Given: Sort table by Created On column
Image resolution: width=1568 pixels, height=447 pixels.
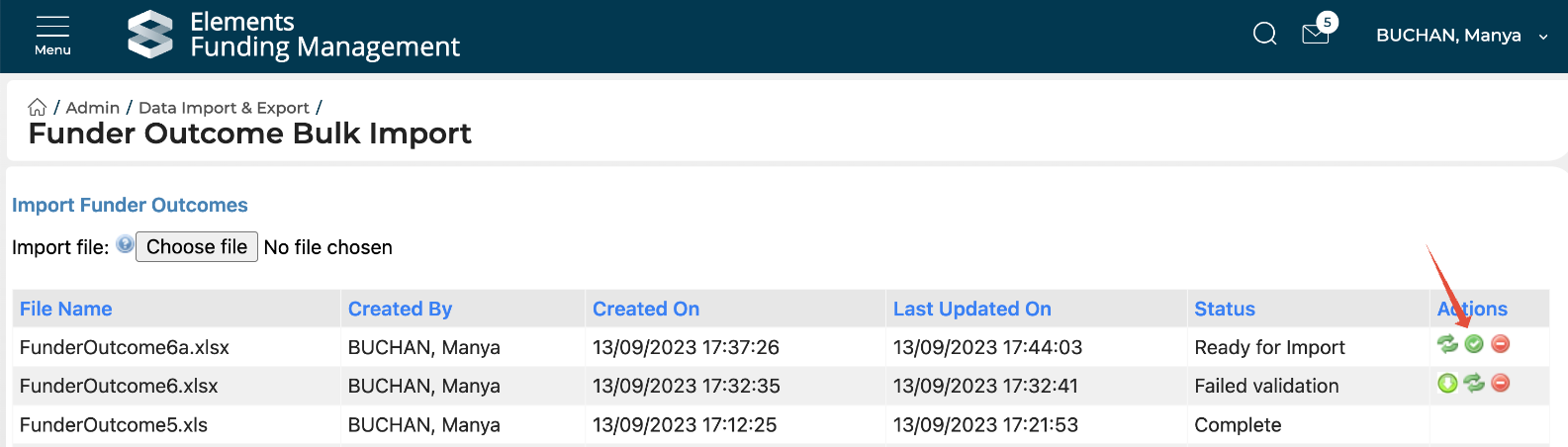Looking at the screenshot, I should point(646,309).
